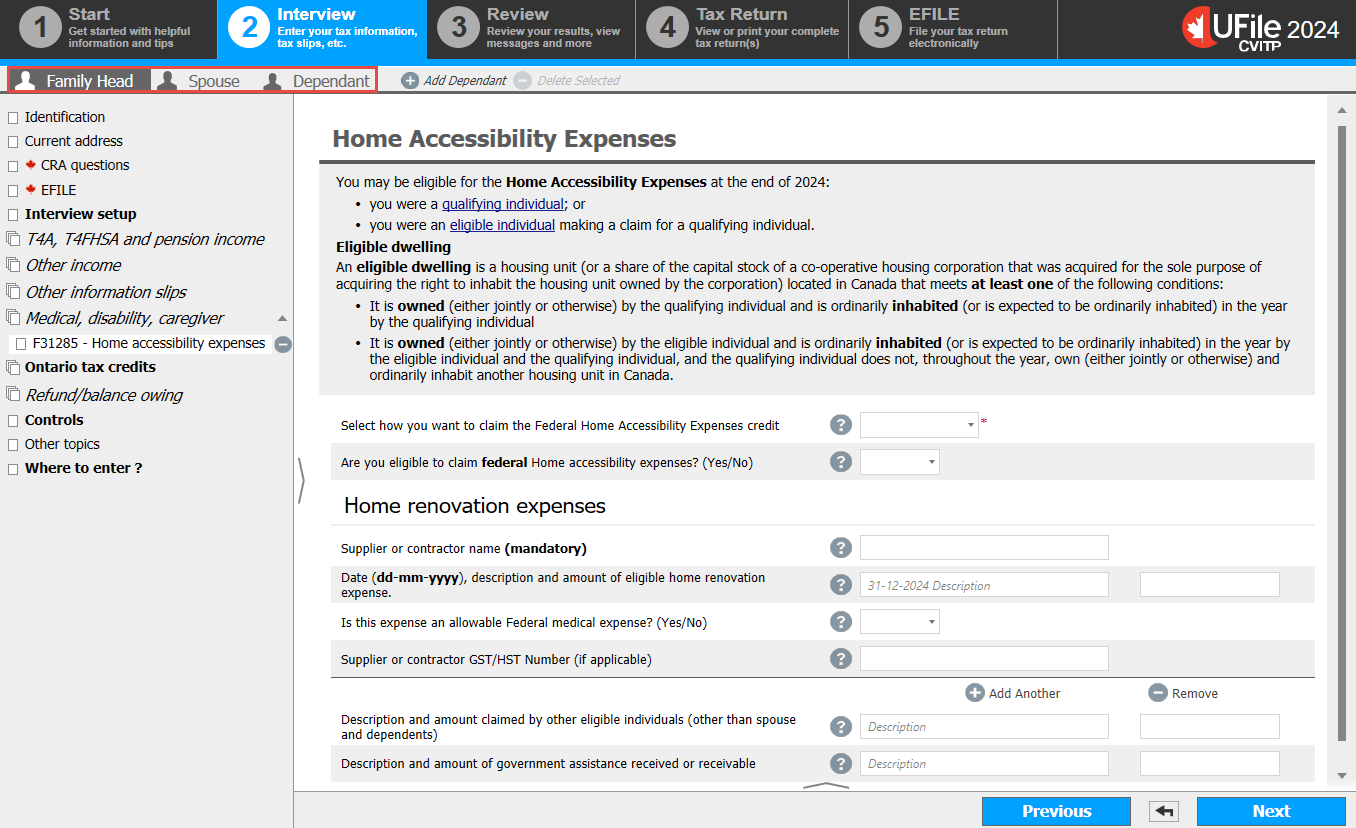1356x828 pixels.
Task: Click the UFile 2024 logo
Action: click(1260, 29)
